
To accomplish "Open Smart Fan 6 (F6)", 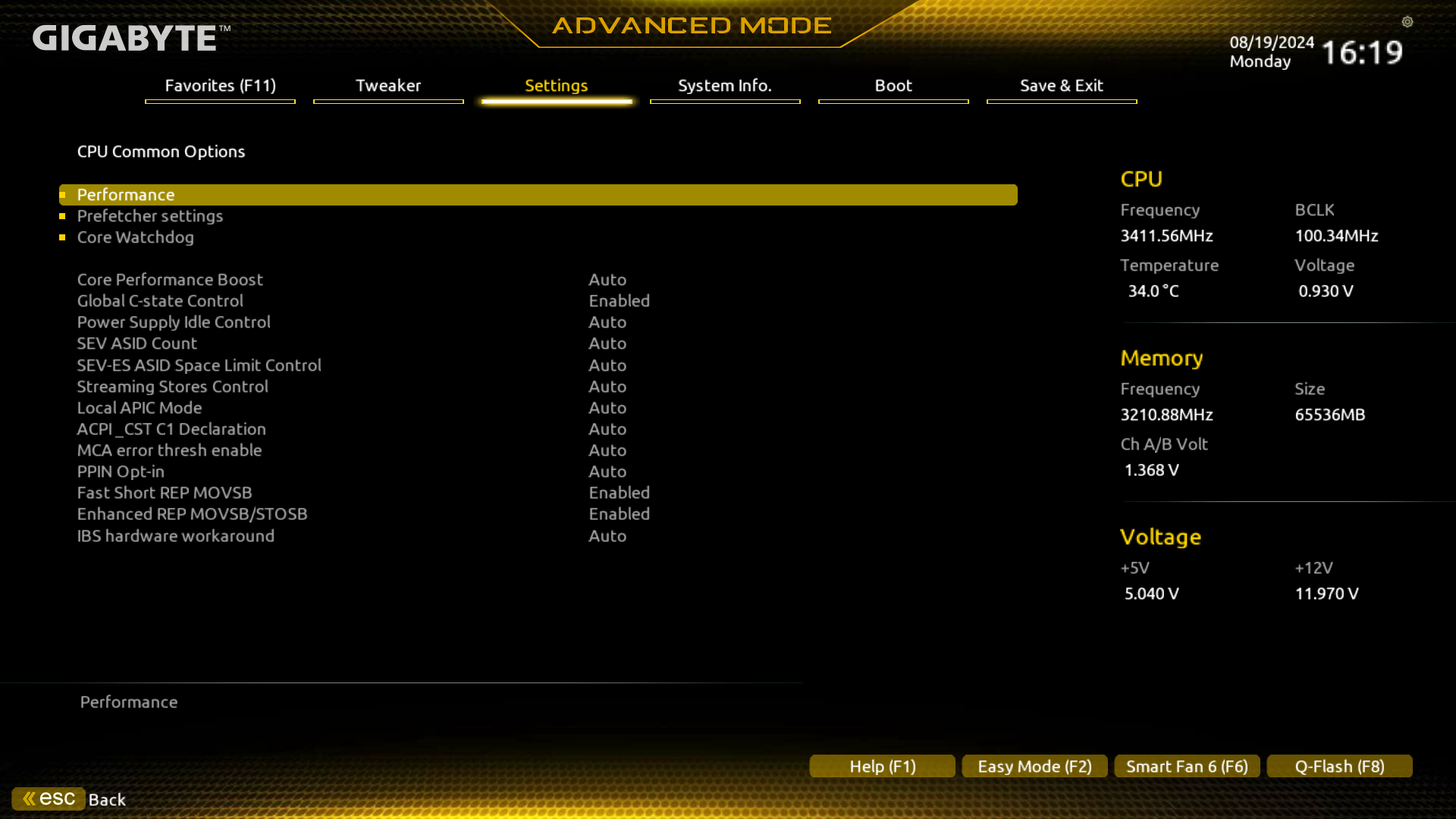I will pyautogui.click(x=1187, y=767).
